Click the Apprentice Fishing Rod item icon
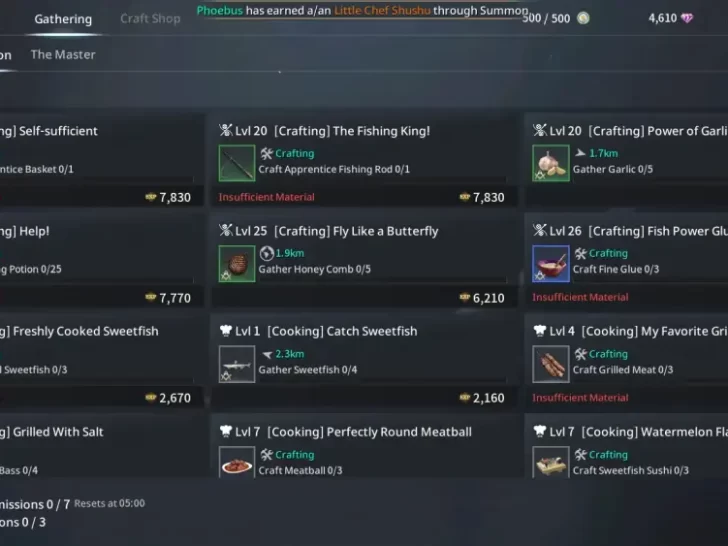The width and height of the screenshot is (728, 546). [x=237, y=163]
